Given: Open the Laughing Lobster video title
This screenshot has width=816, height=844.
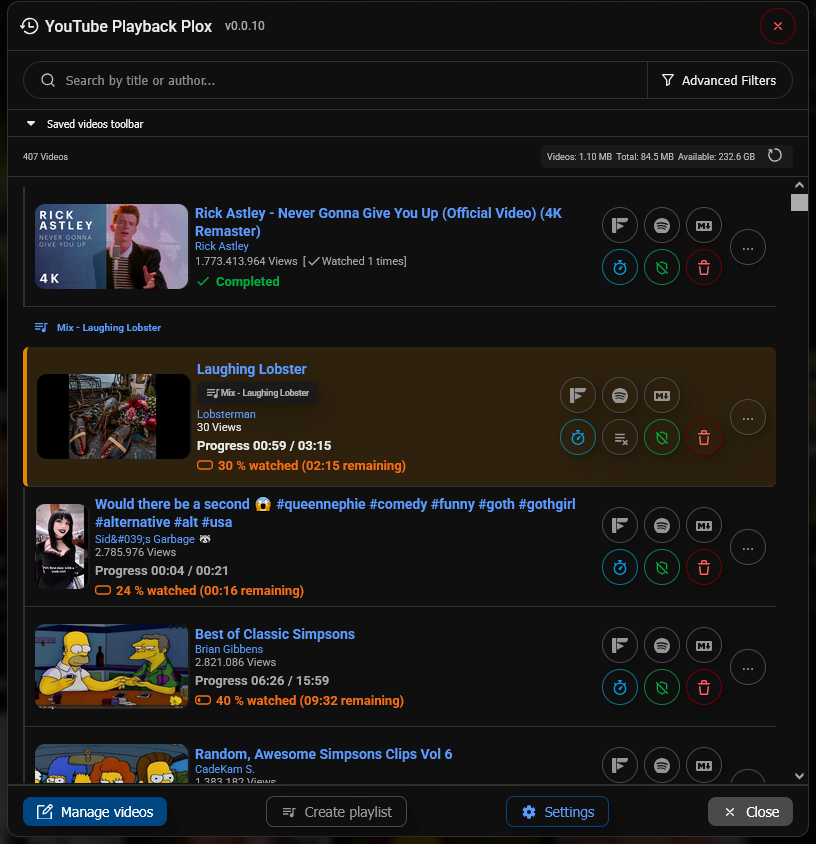Looking at the screenshot, I should [251, 369].
